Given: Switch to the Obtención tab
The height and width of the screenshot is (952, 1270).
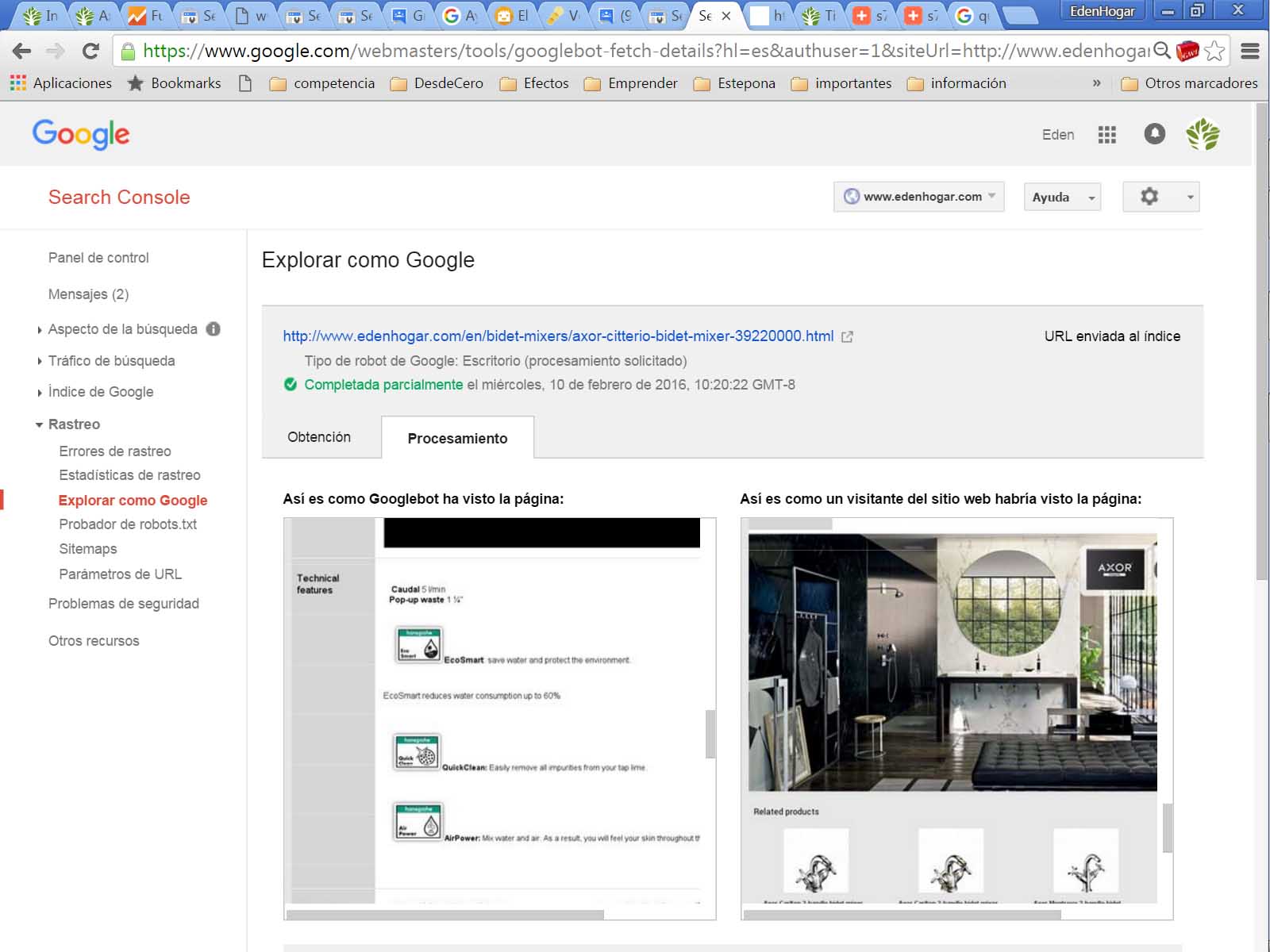Looking at the screenshot, I should click(x=319, y=437).
